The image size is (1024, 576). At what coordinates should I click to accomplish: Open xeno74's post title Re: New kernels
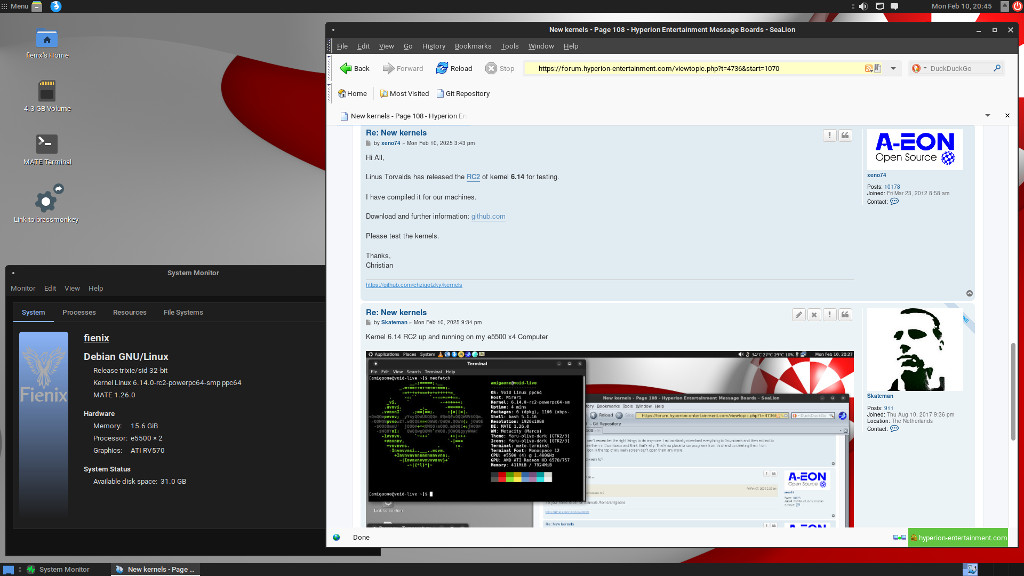[396, 133]
